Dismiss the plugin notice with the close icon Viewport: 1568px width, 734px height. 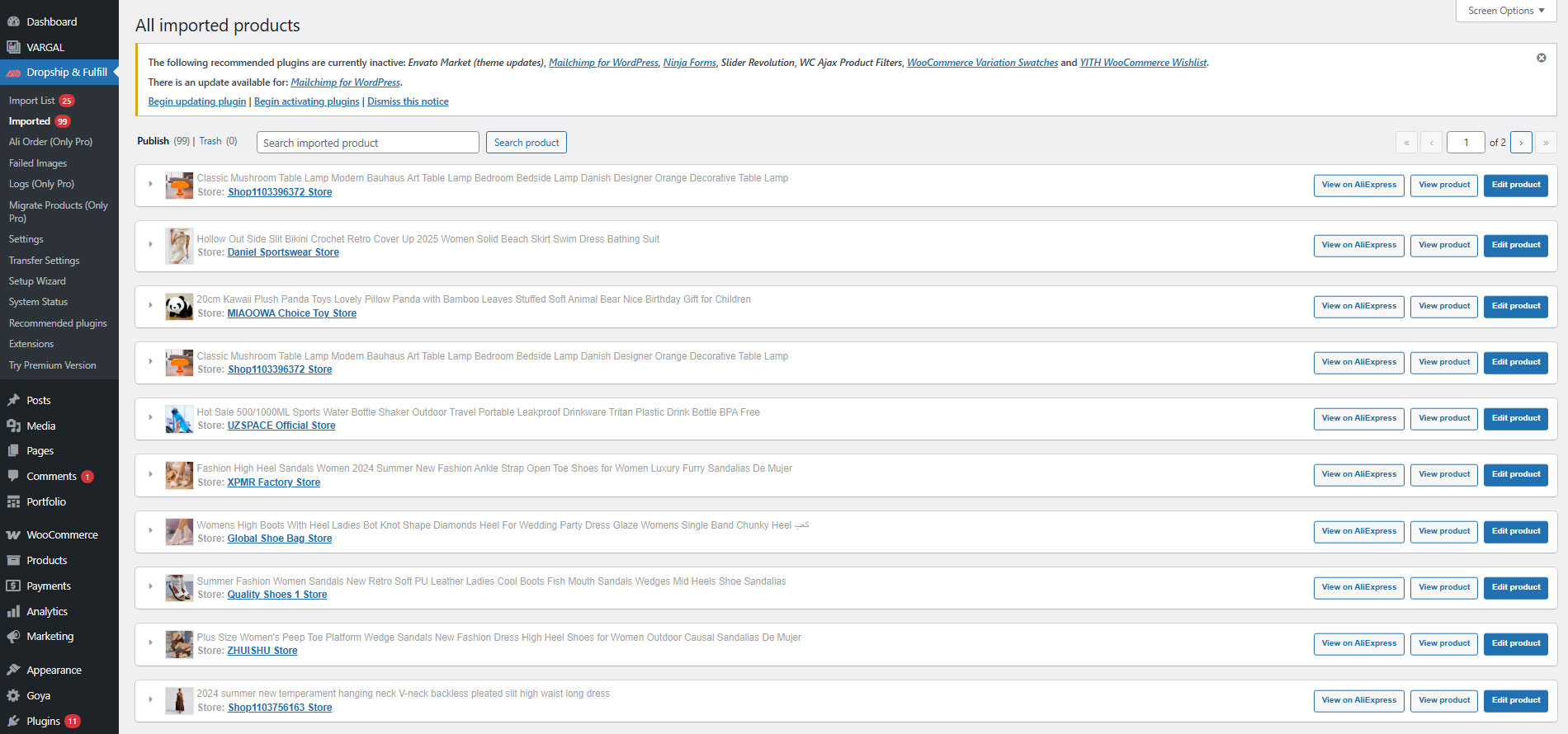pos(1541,58)
